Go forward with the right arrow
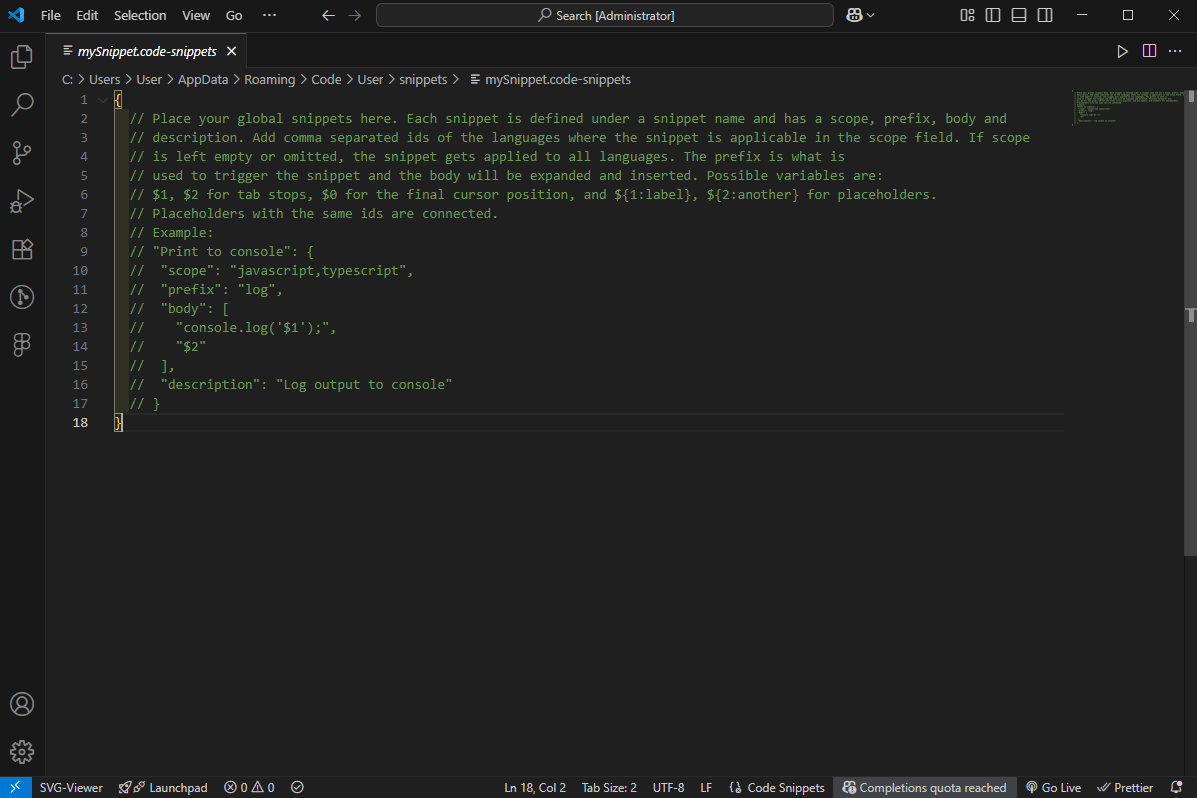This screenshot has height=798, width=1197. 355,15
